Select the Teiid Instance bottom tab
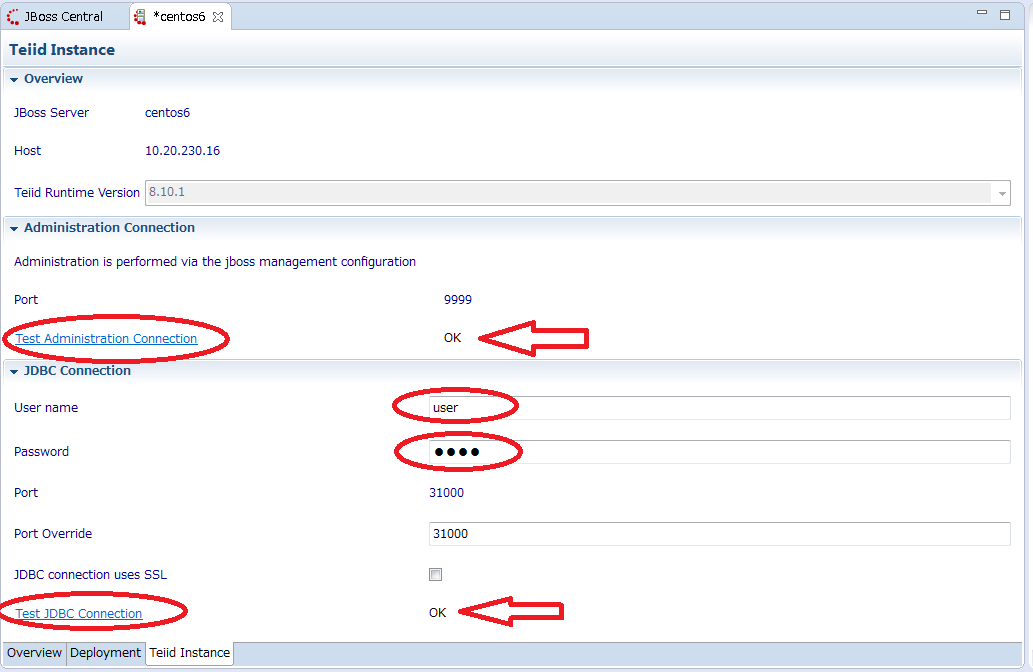This screenshot has width=1033, height=672. click(190, 652)
